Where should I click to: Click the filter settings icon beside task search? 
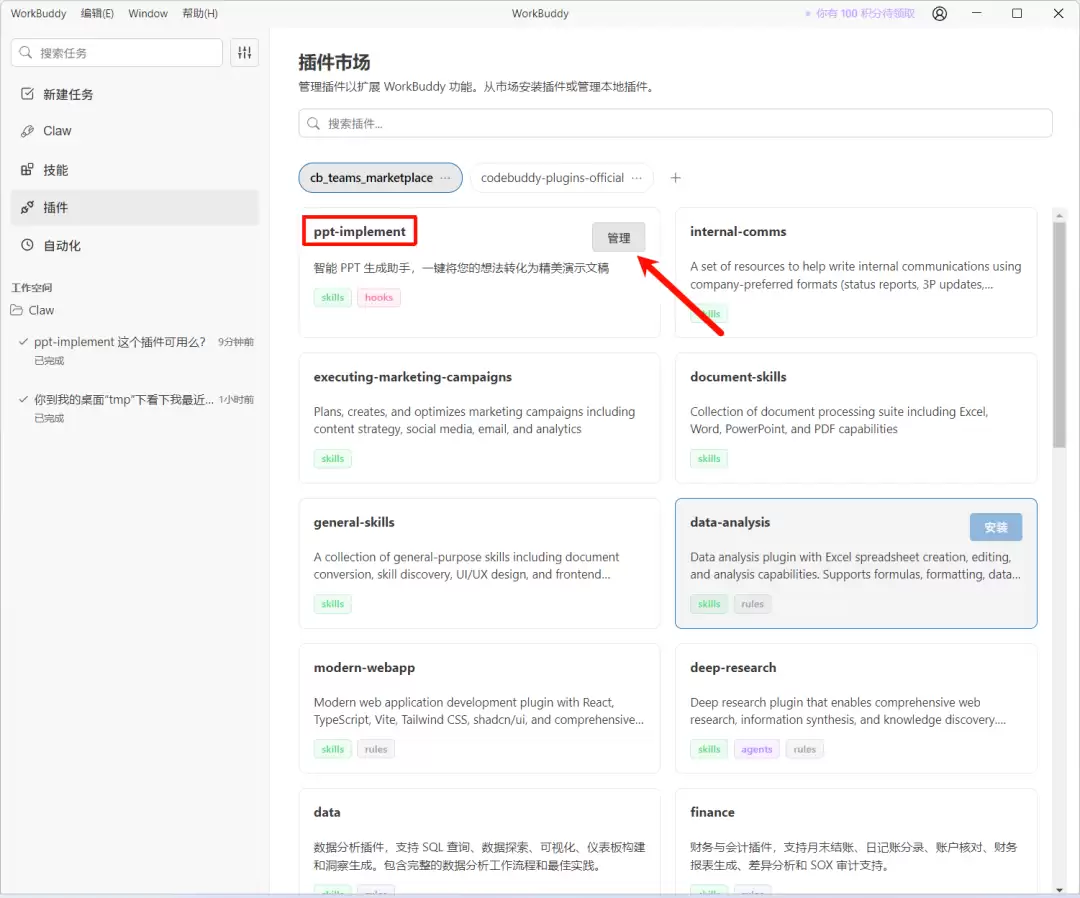pos(244,53)
